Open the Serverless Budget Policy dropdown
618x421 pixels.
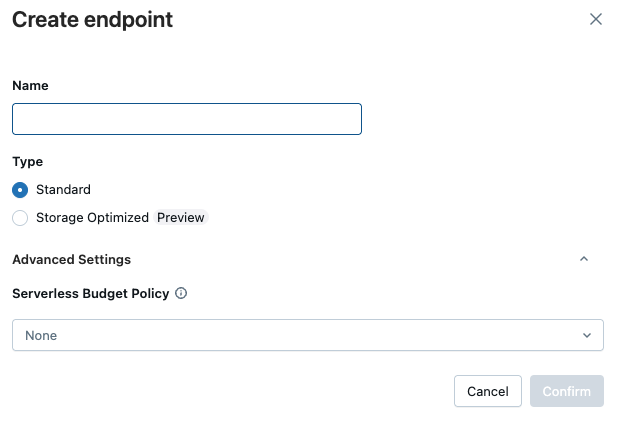coord(307,336)
